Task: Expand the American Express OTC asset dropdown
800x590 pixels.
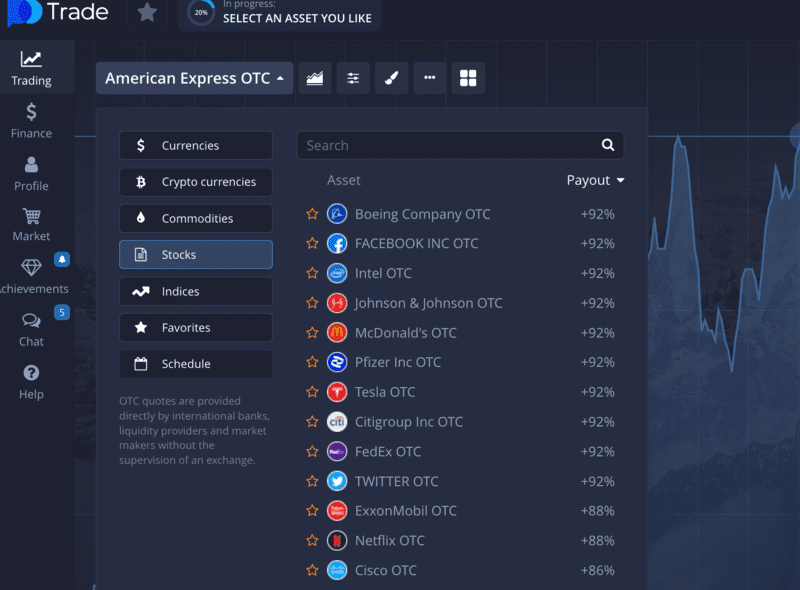Action: 194,78
